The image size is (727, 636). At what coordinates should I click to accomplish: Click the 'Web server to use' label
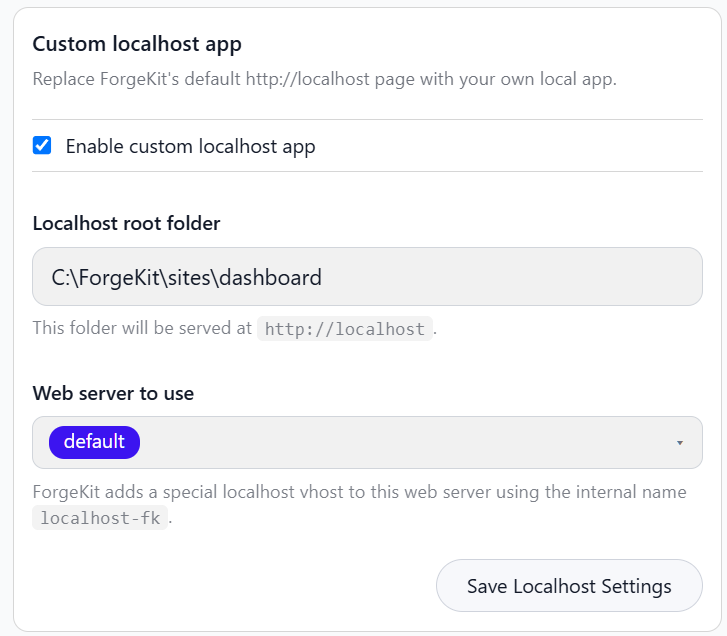coord(113,393)
